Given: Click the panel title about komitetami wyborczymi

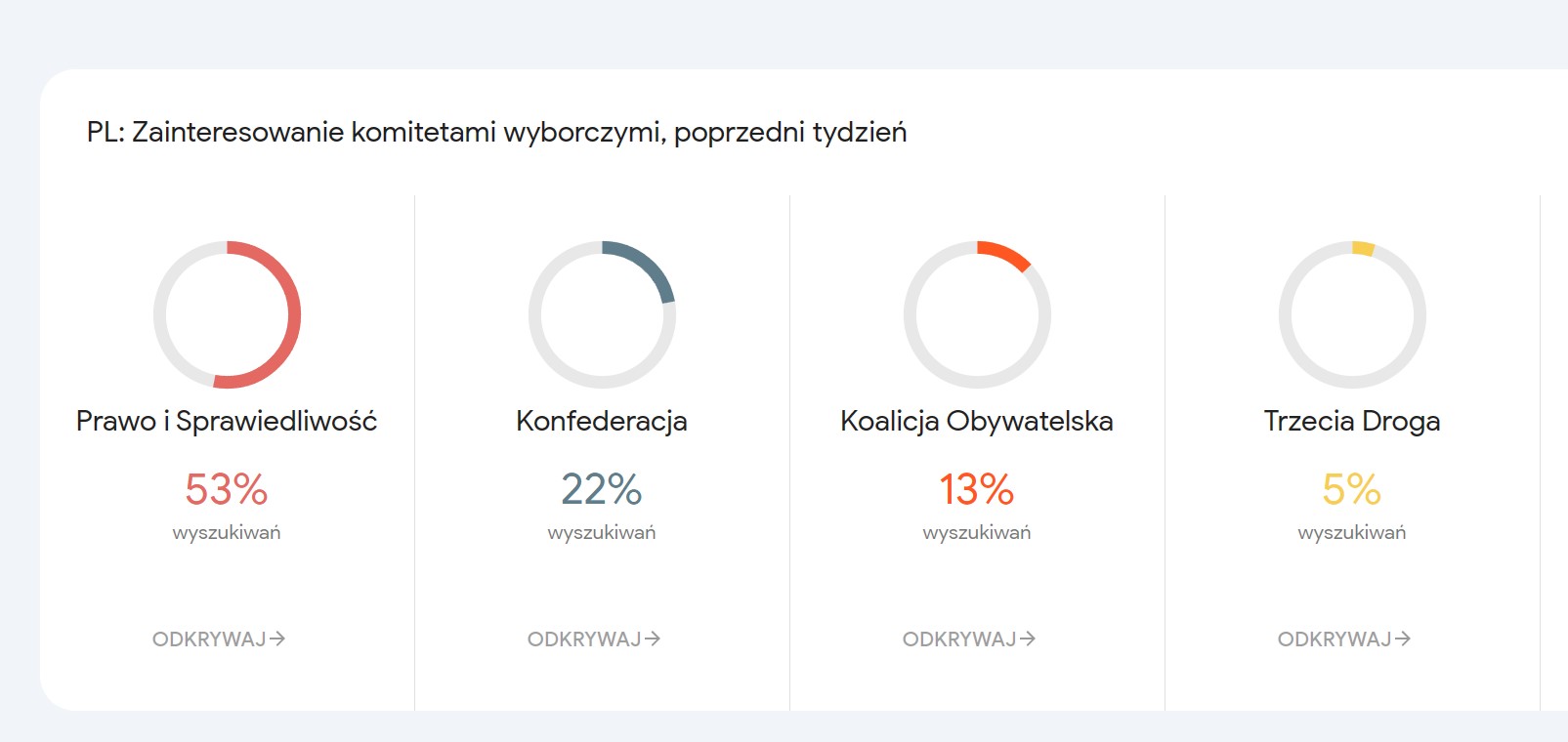Looking at the screenshot, I should point(497,132).
